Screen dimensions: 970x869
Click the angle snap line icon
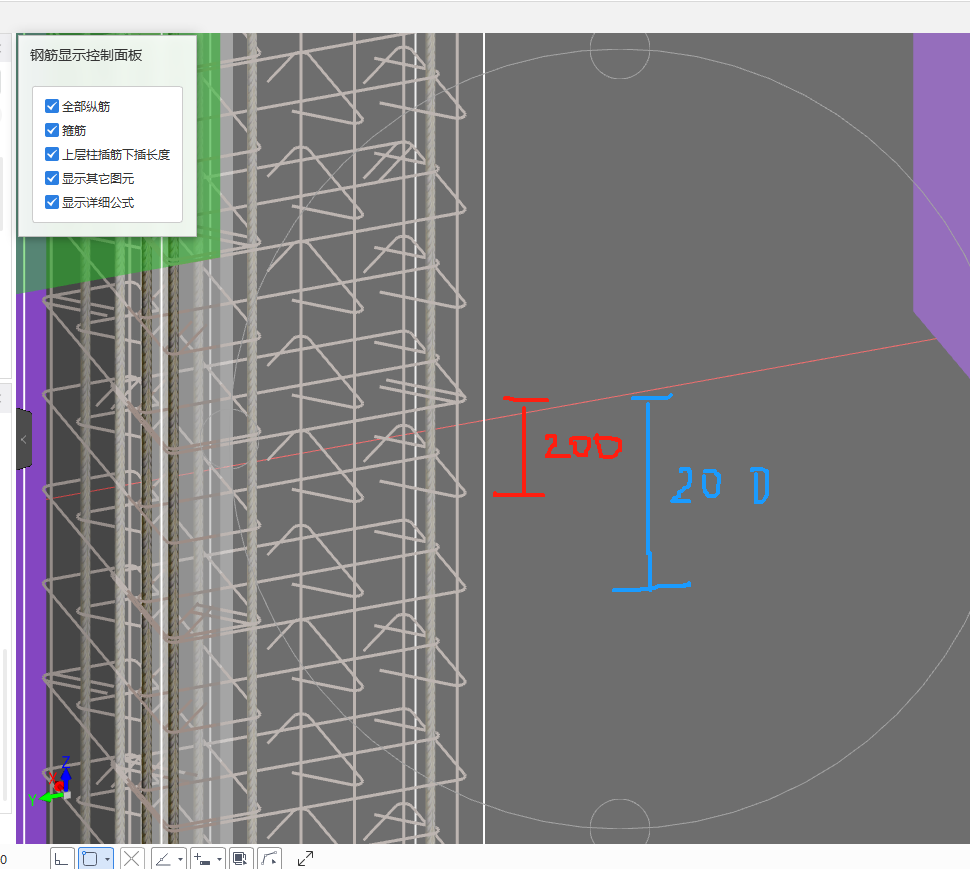point(163,858)
